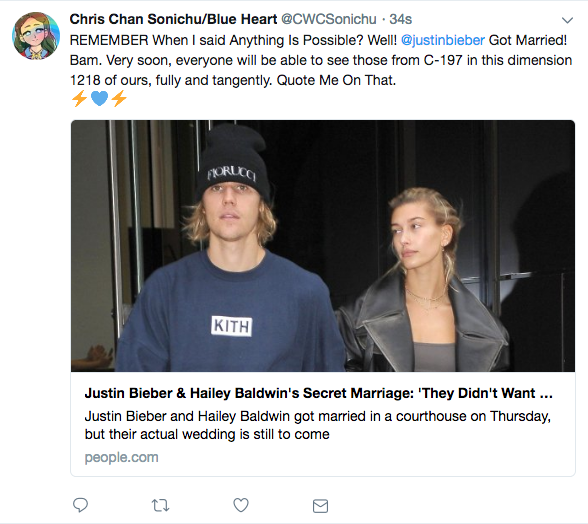
Task: Expand the tweet options chevron menu
Action: [567, 20]
